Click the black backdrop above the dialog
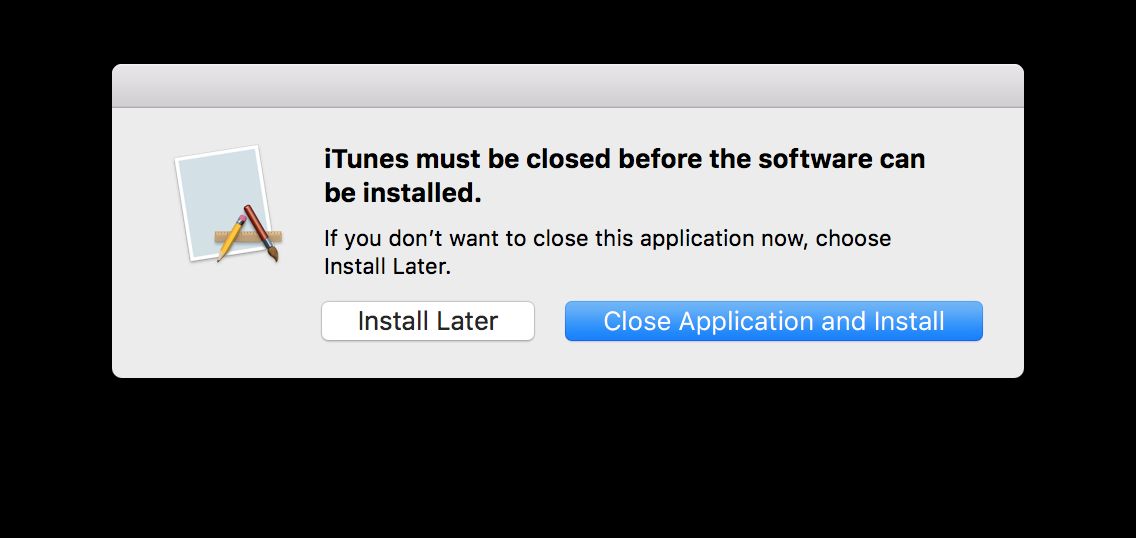The width and height of the screenshot is (1136, 538). (x=568, y=30)
